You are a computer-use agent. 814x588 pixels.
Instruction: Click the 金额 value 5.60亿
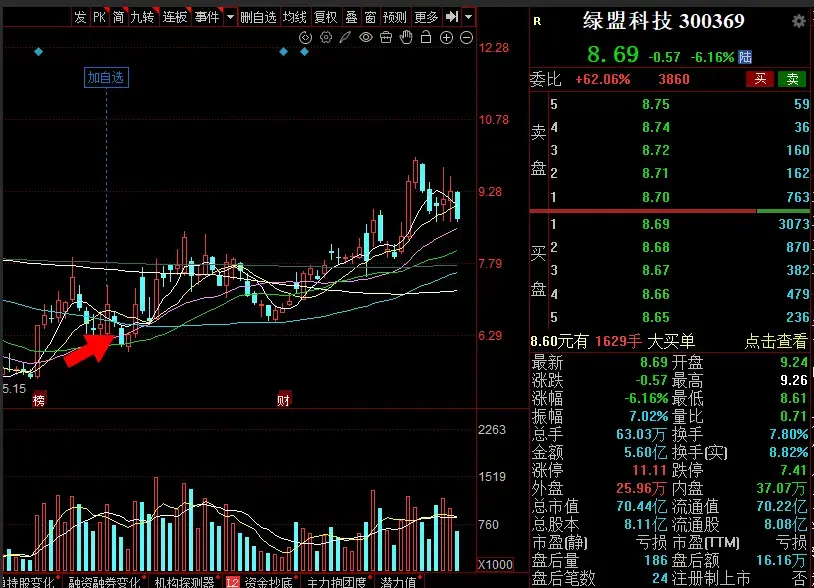(645, 453)
